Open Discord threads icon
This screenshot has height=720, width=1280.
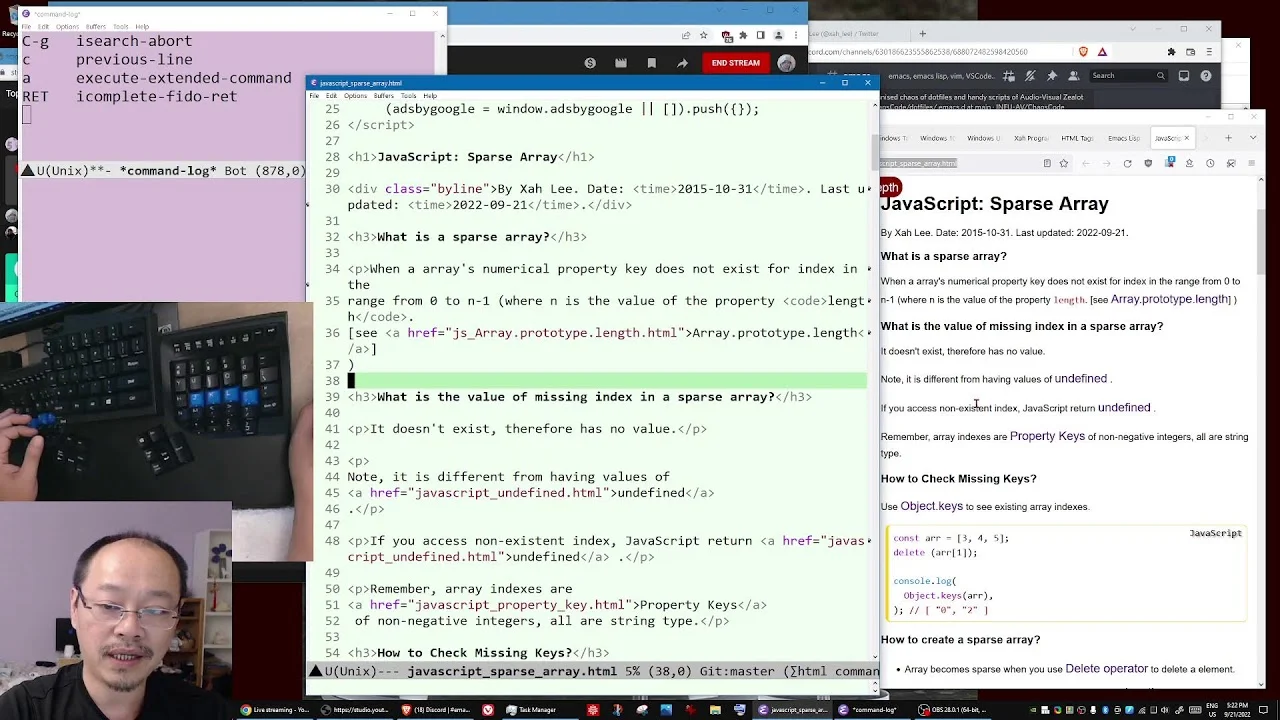(x=1008, y=76)
